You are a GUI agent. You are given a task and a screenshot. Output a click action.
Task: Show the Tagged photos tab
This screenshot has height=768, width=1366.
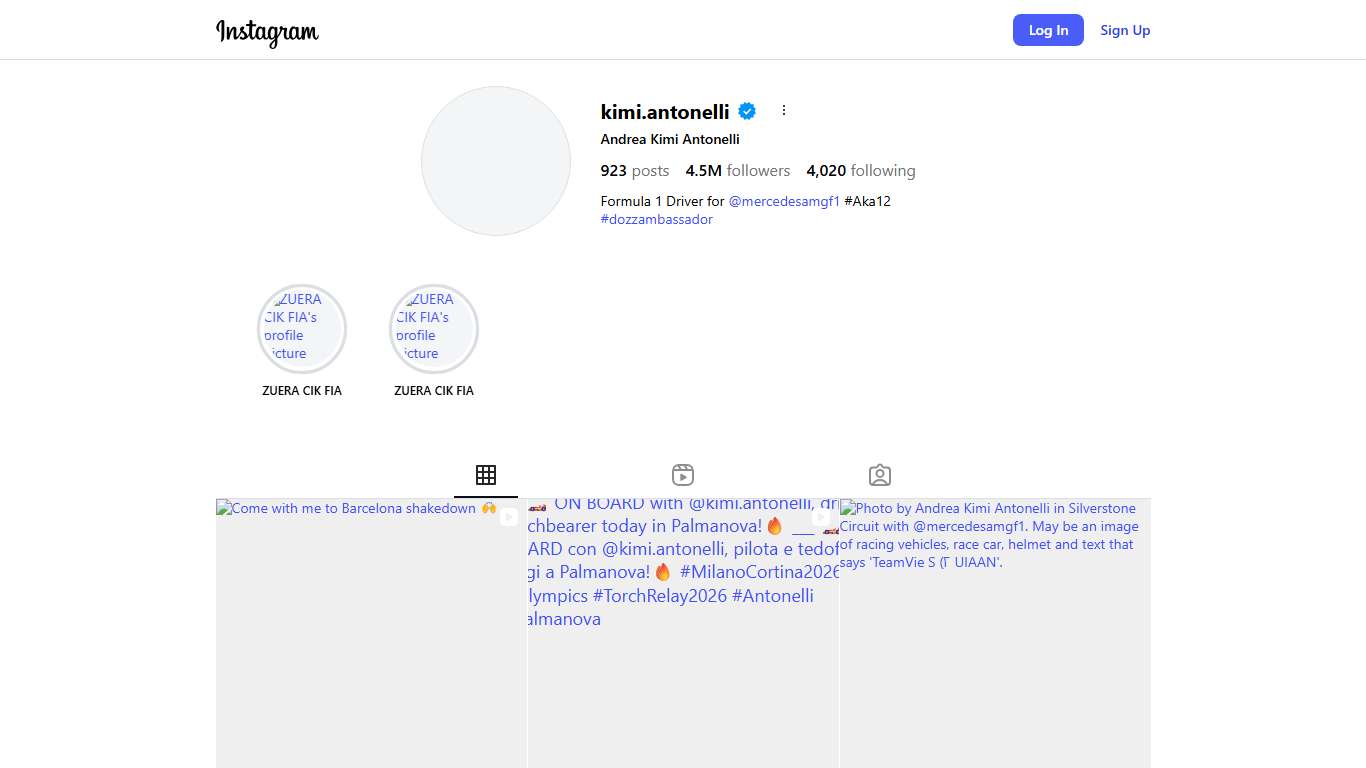coord(880,475)
